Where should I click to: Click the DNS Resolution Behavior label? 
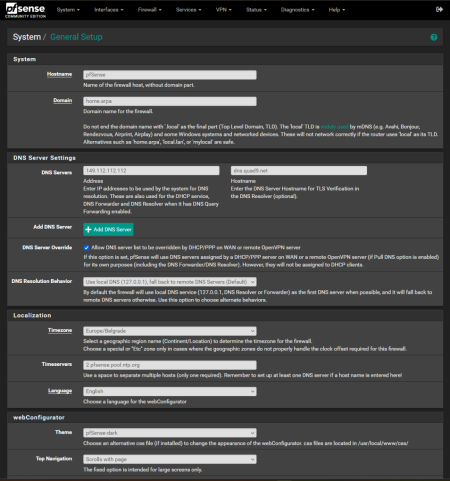[42, 281]
